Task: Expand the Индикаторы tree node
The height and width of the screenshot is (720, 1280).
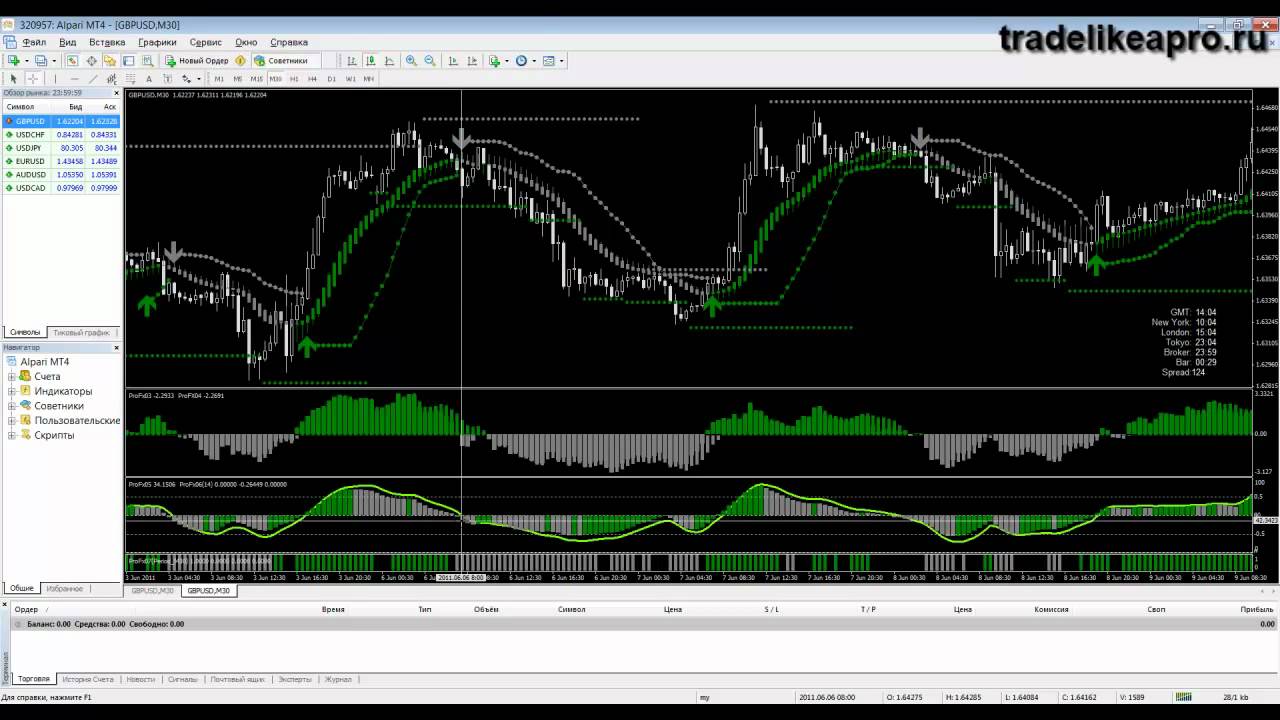Action: (12, 391)
